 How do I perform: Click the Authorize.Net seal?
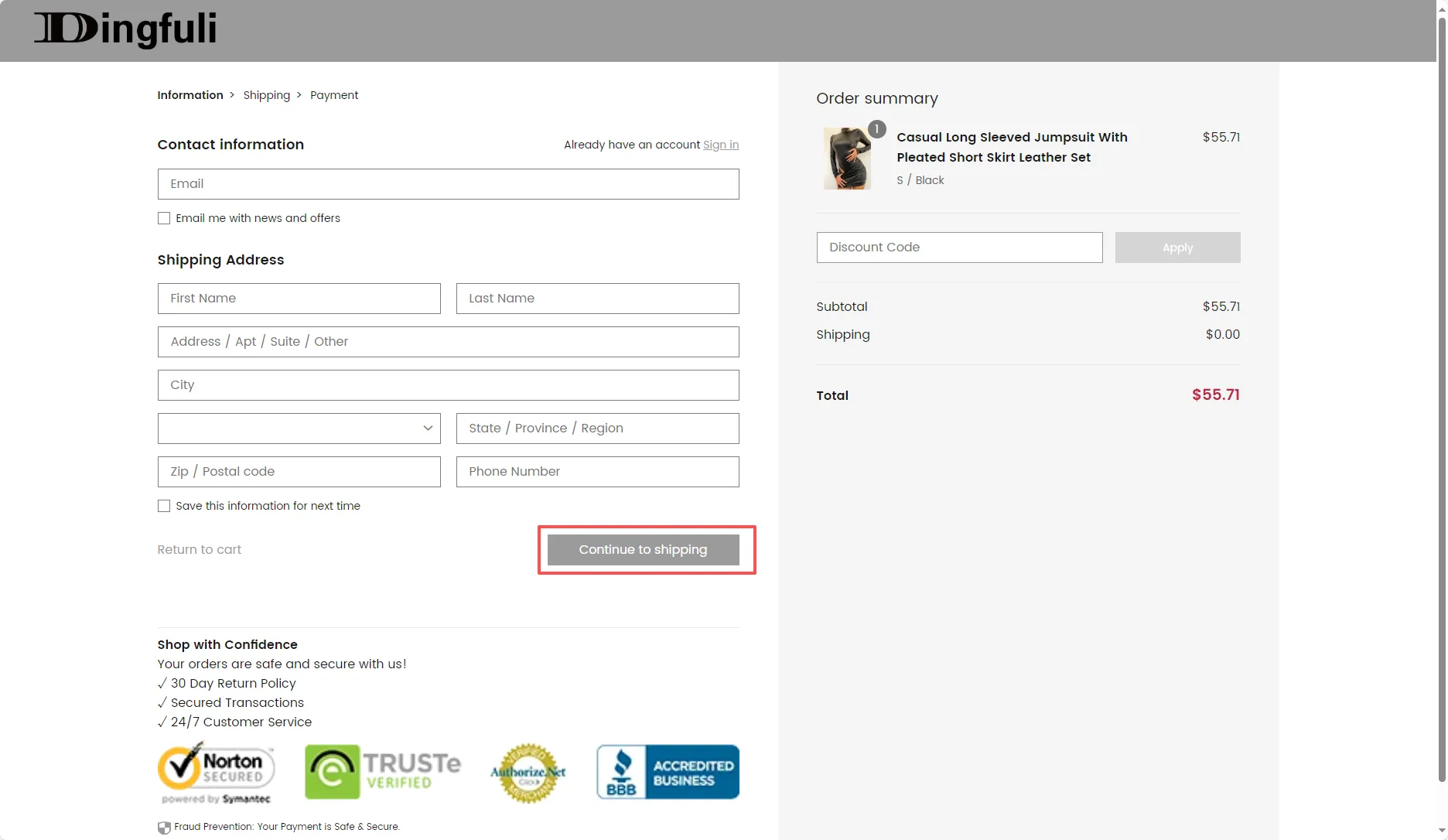tap(528, 773)
